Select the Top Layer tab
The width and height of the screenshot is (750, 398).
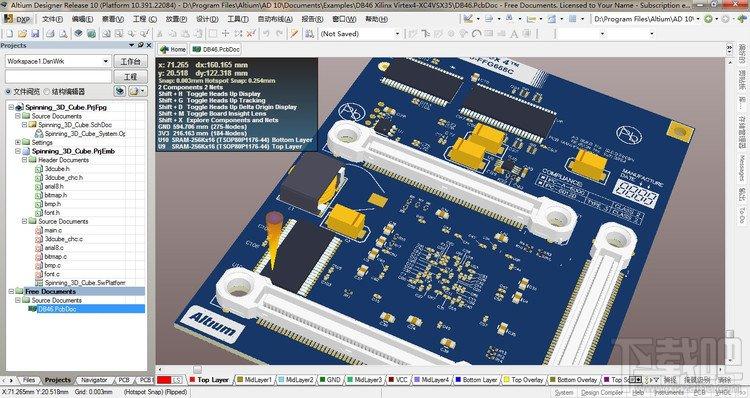tap(210, 380)
